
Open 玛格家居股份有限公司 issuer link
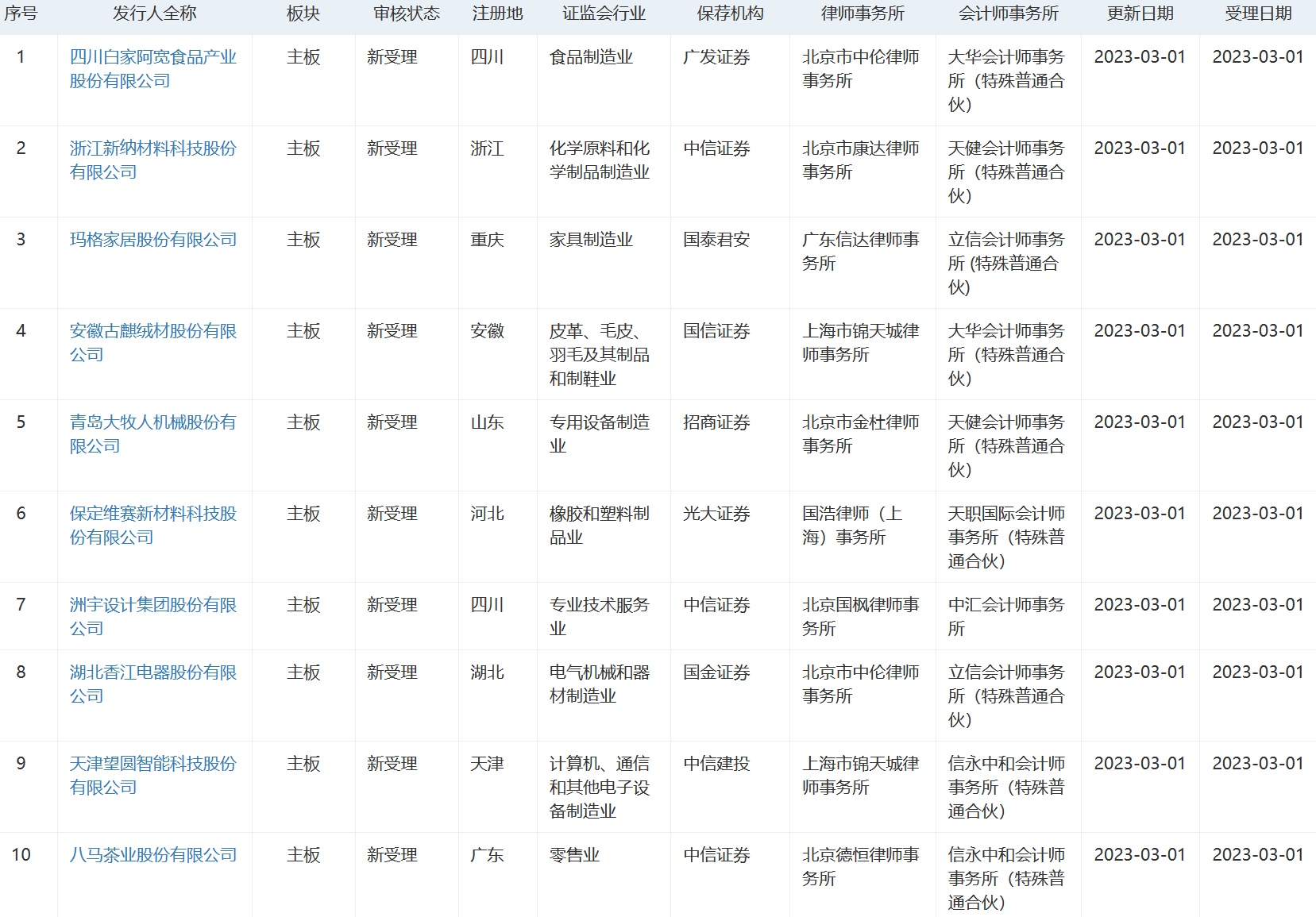153,240
